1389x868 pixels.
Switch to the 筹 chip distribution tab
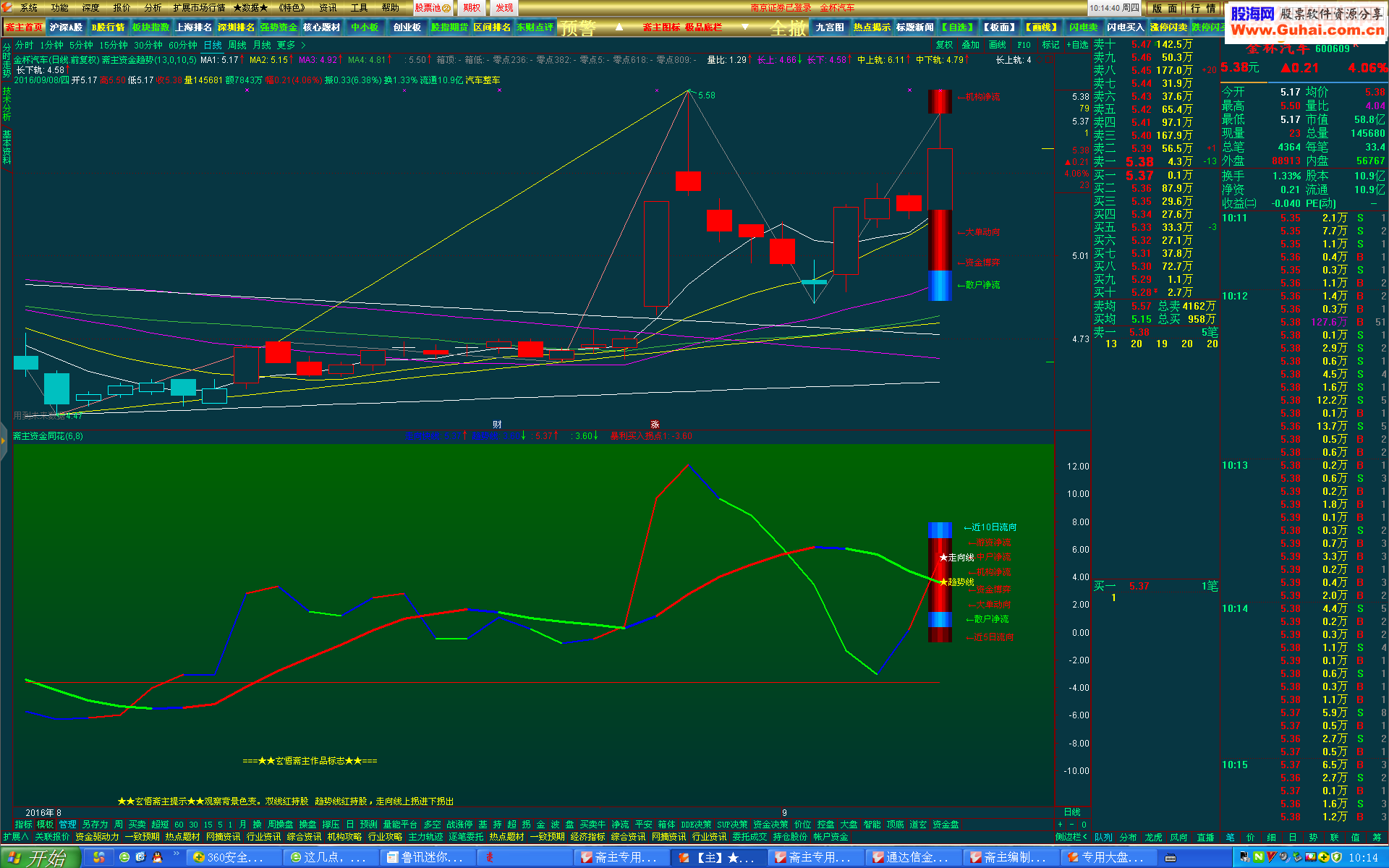tap(1377, 838)
